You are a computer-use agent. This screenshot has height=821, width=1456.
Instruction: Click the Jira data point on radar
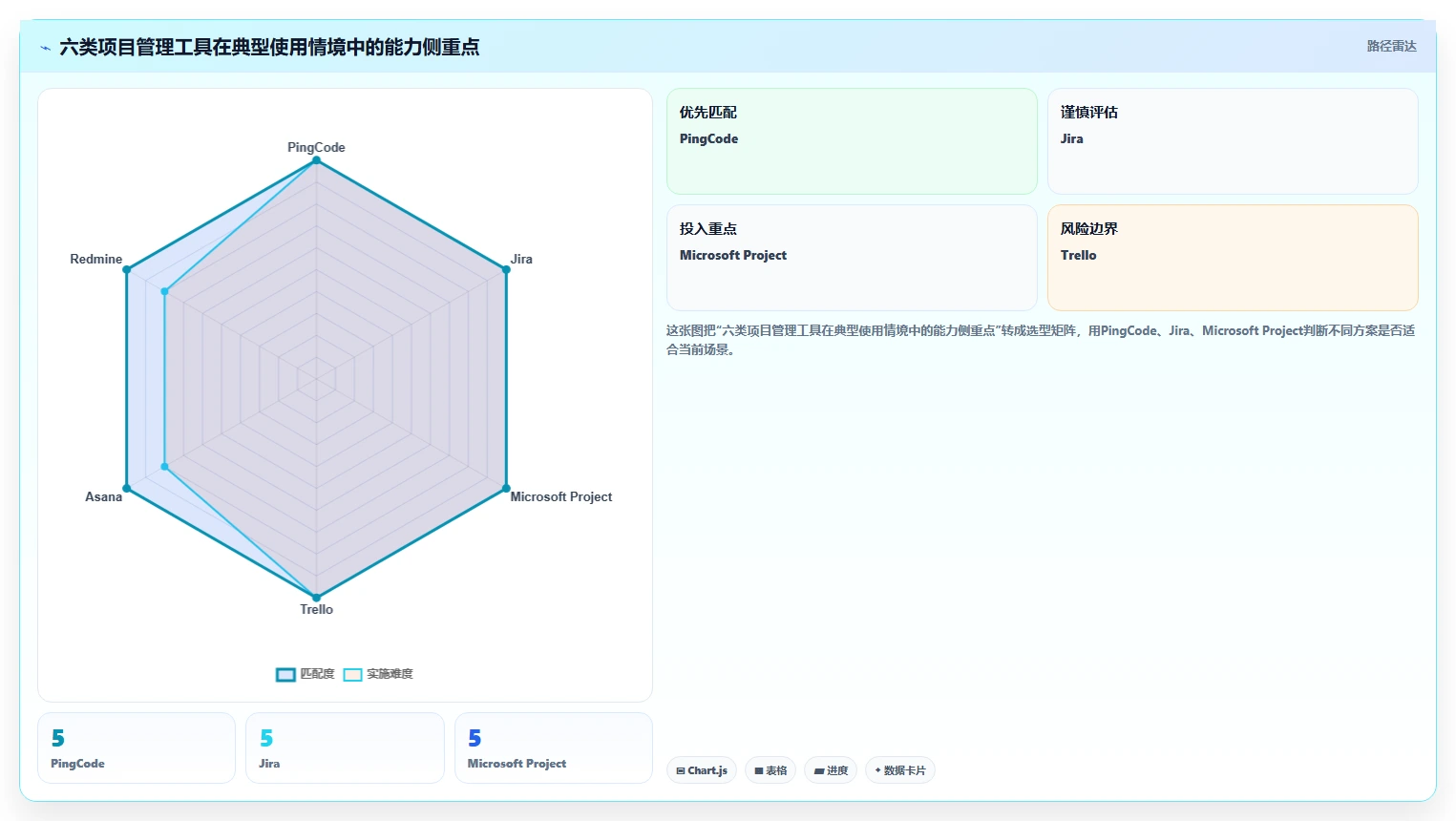tap(506, 269)
